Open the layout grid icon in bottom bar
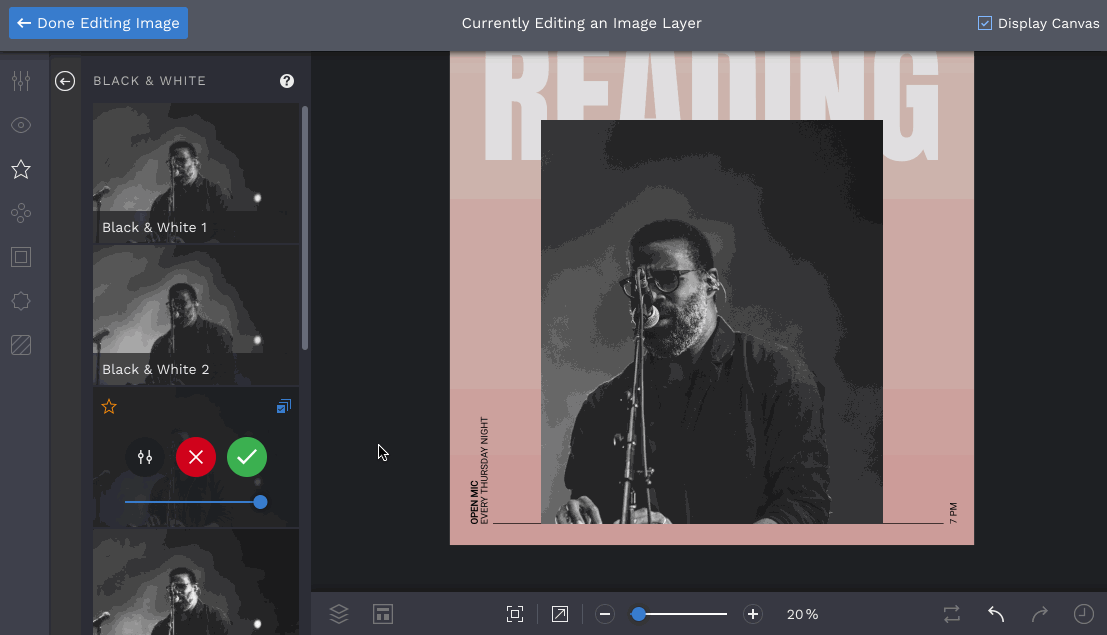Viewport: 1107px width, 635px height. point(383,614)
